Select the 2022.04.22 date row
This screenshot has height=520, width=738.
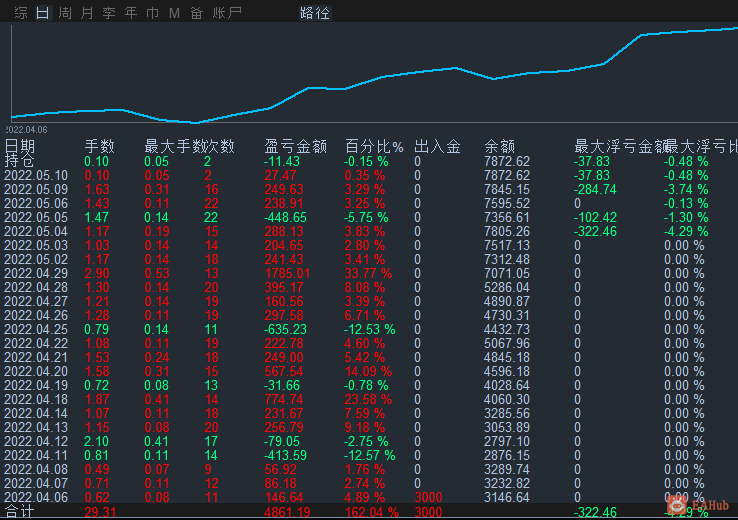pyautogui.click(x=36, y=344)
